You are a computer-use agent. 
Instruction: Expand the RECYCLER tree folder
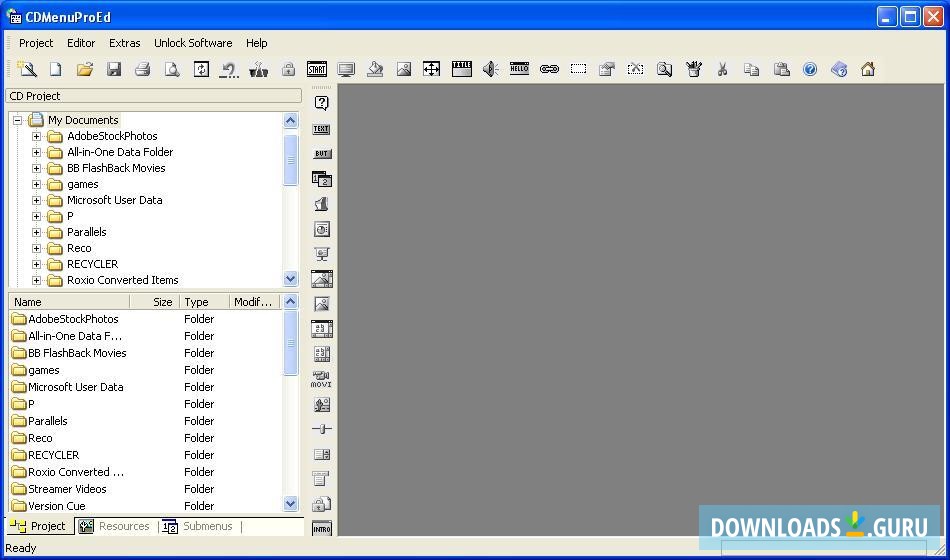pos(36,264)
